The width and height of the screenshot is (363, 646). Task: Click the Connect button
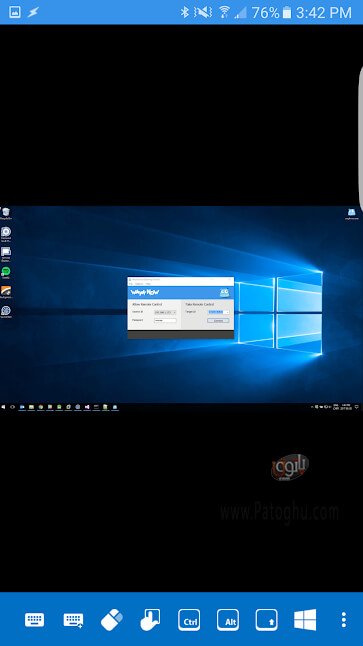click(x=218, y=321)
